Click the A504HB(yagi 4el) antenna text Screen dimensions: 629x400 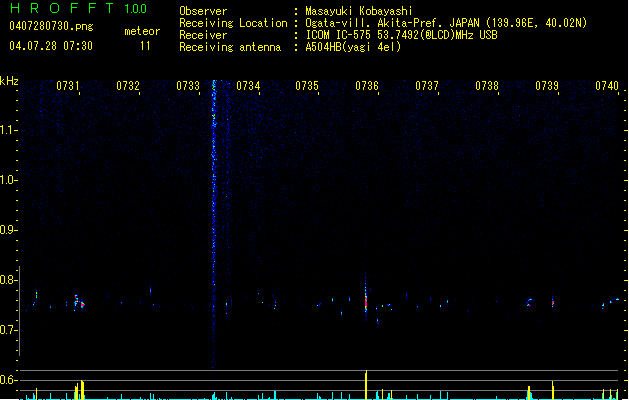(x=353, y=47)
